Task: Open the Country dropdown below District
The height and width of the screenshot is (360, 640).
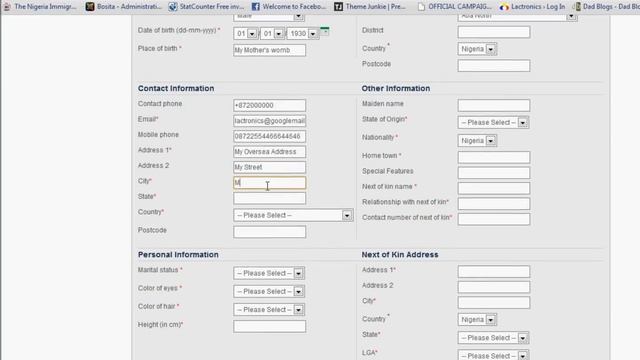Action: 477,49
